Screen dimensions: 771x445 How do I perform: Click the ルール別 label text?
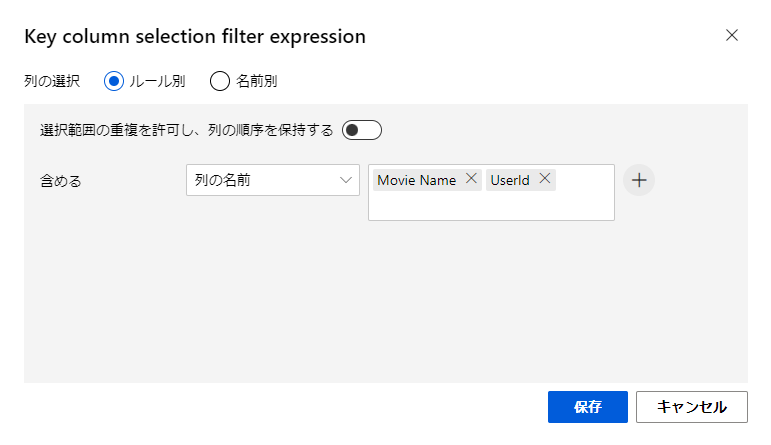tap(157, 82)
